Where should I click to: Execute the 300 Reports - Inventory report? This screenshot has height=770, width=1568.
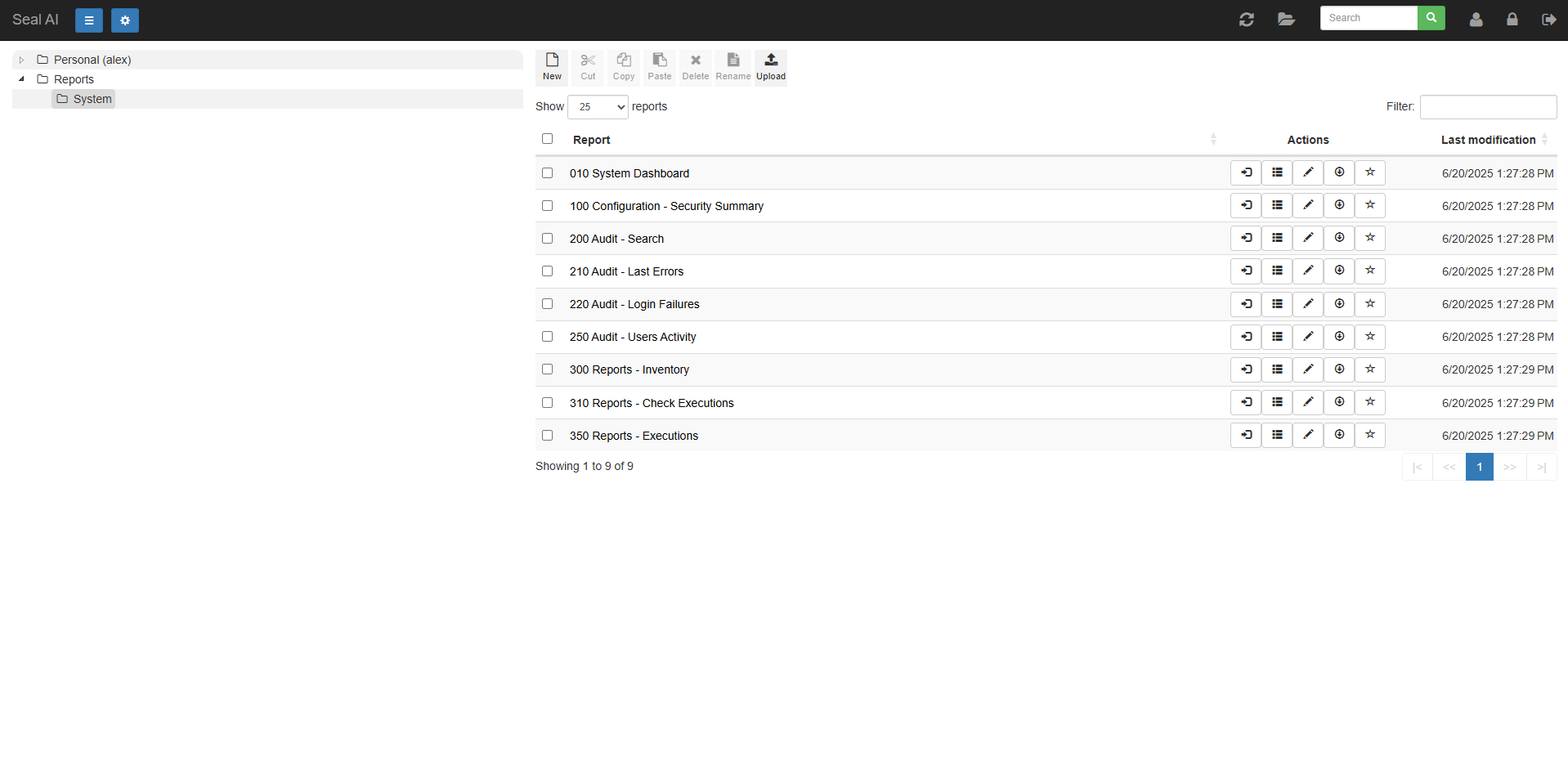[x=1245, y=369]
